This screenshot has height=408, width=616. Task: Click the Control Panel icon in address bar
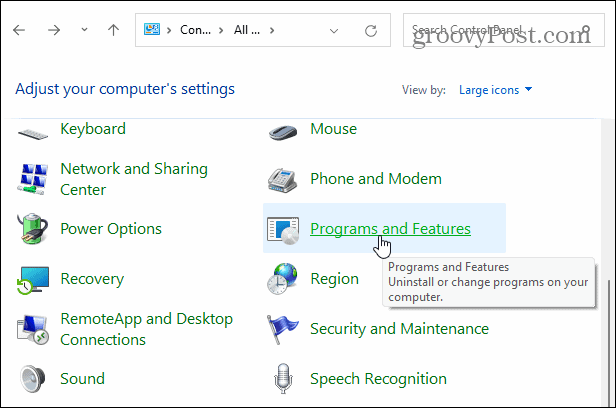coord(152,29)
